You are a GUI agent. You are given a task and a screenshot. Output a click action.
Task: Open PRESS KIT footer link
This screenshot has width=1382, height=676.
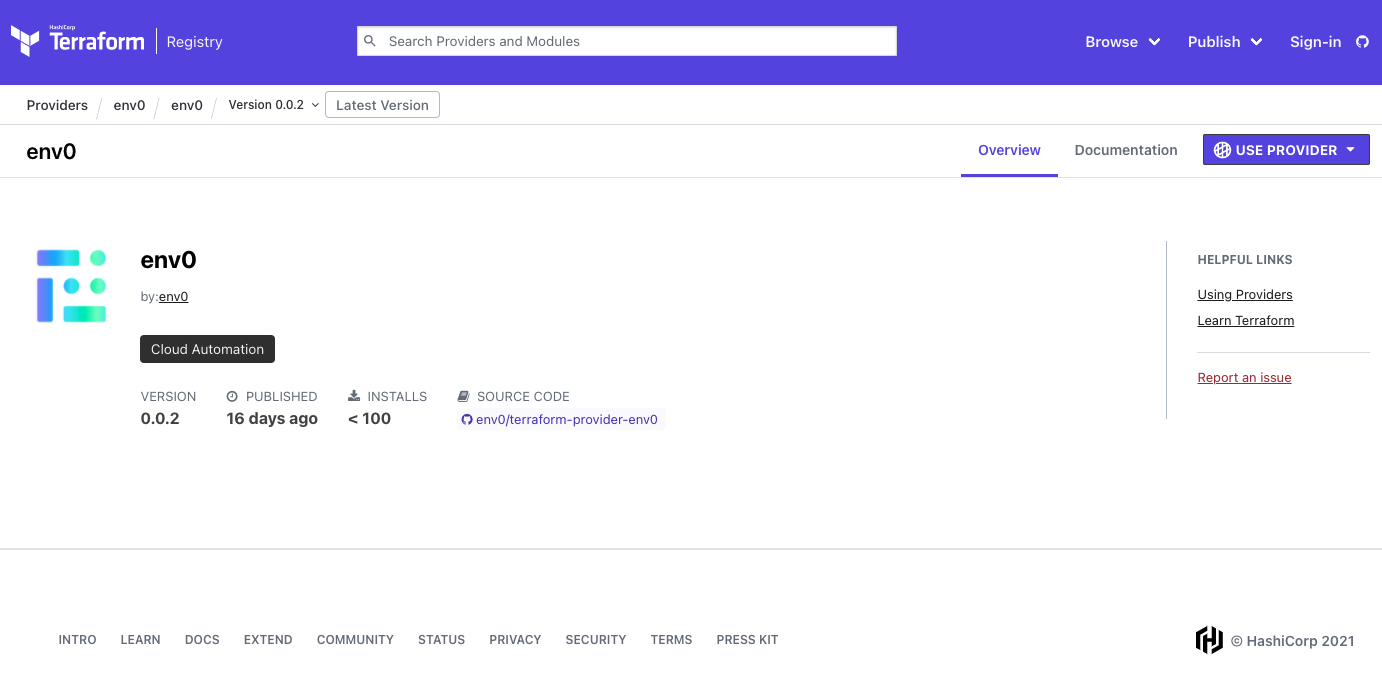click(x=747, y=640)
